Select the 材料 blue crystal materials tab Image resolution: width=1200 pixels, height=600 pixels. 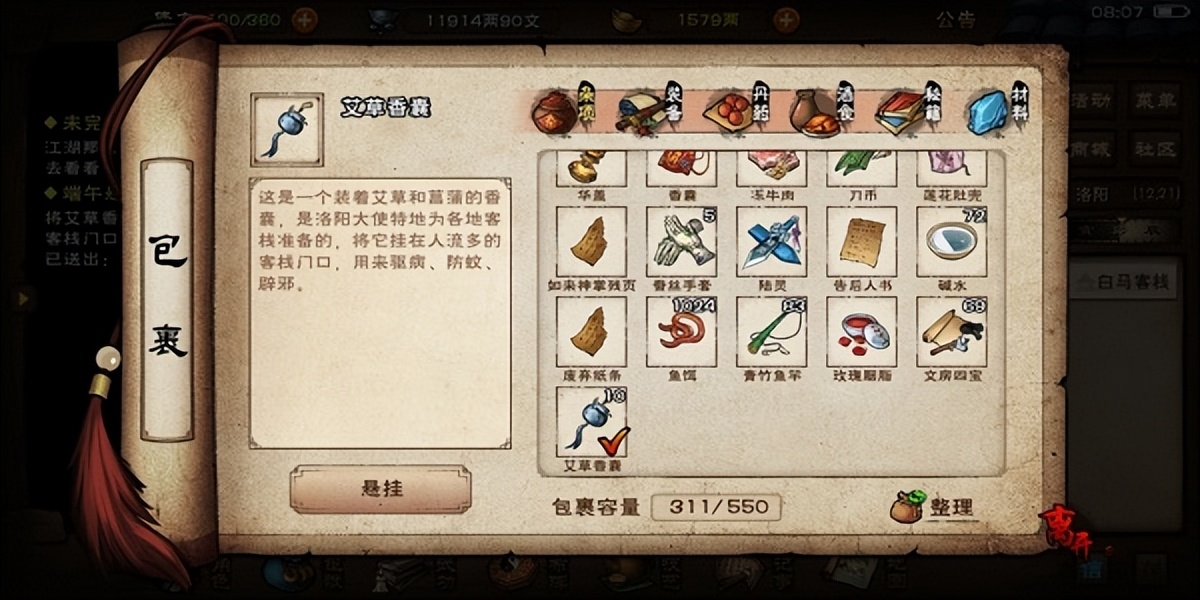[997, 112]
